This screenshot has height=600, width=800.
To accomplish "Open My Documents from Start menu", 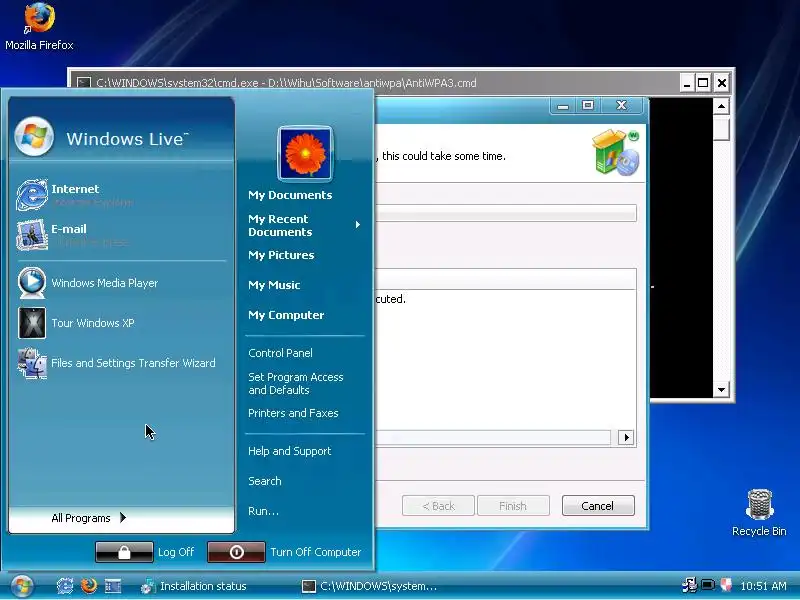I will [x=290, y=195].
